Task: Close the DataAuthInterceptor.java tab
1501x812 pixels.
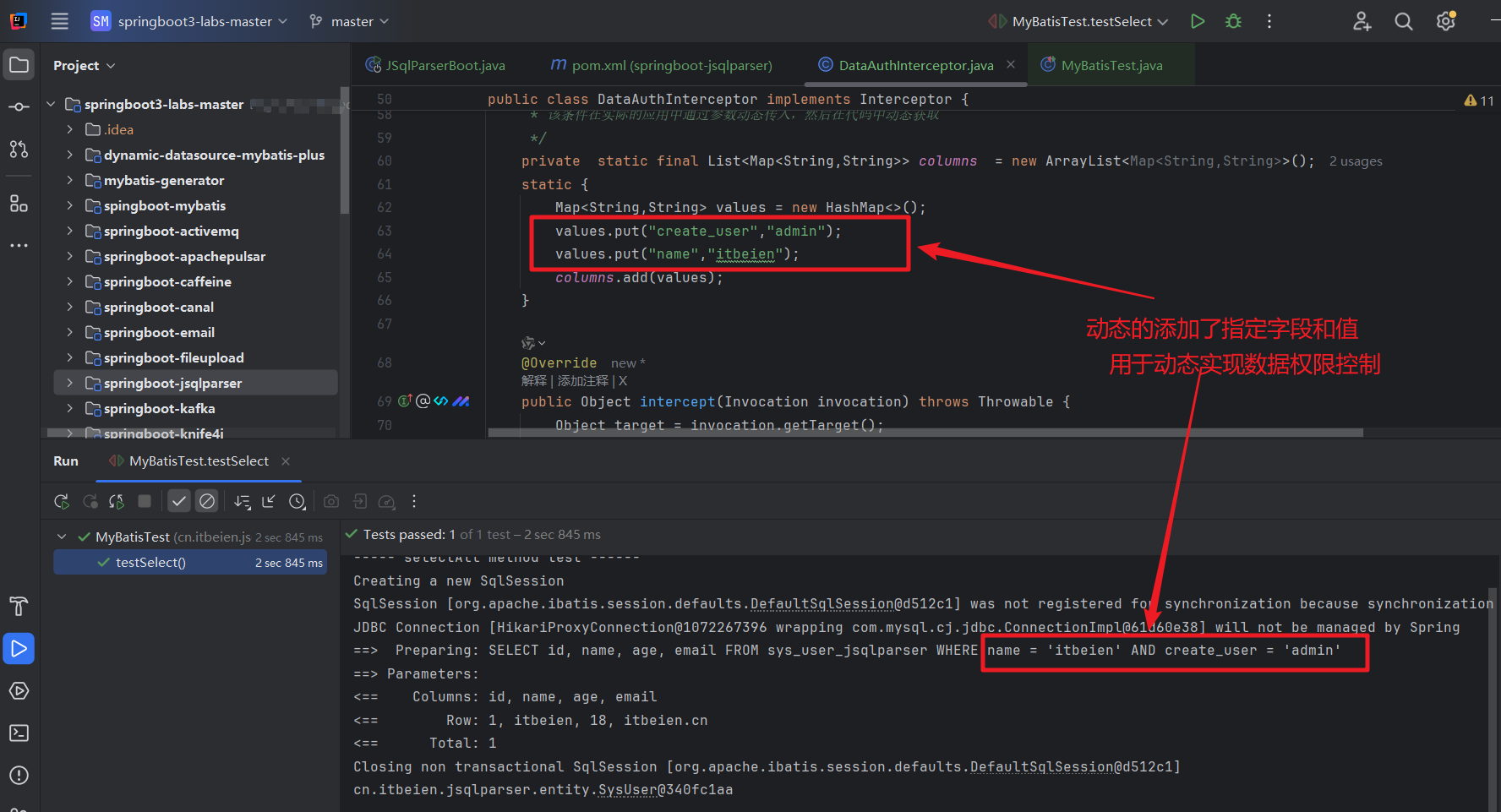Action: [x=1011, y=64]
